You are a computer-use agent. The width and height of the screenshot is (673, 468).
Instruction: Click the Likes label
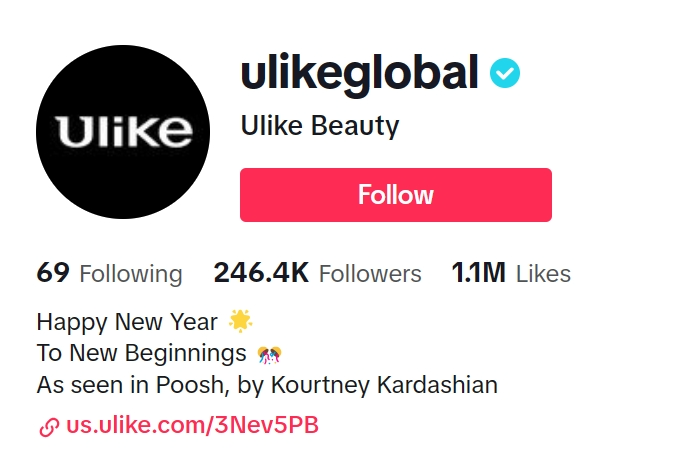tap(543, 274)
